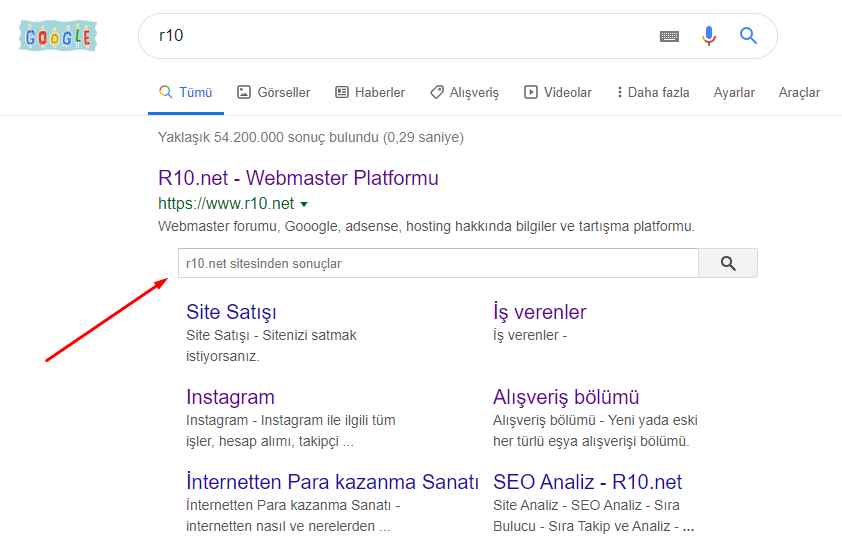Start voice search with microphone icon
The image size is (842, 552).
click(709, 36)
